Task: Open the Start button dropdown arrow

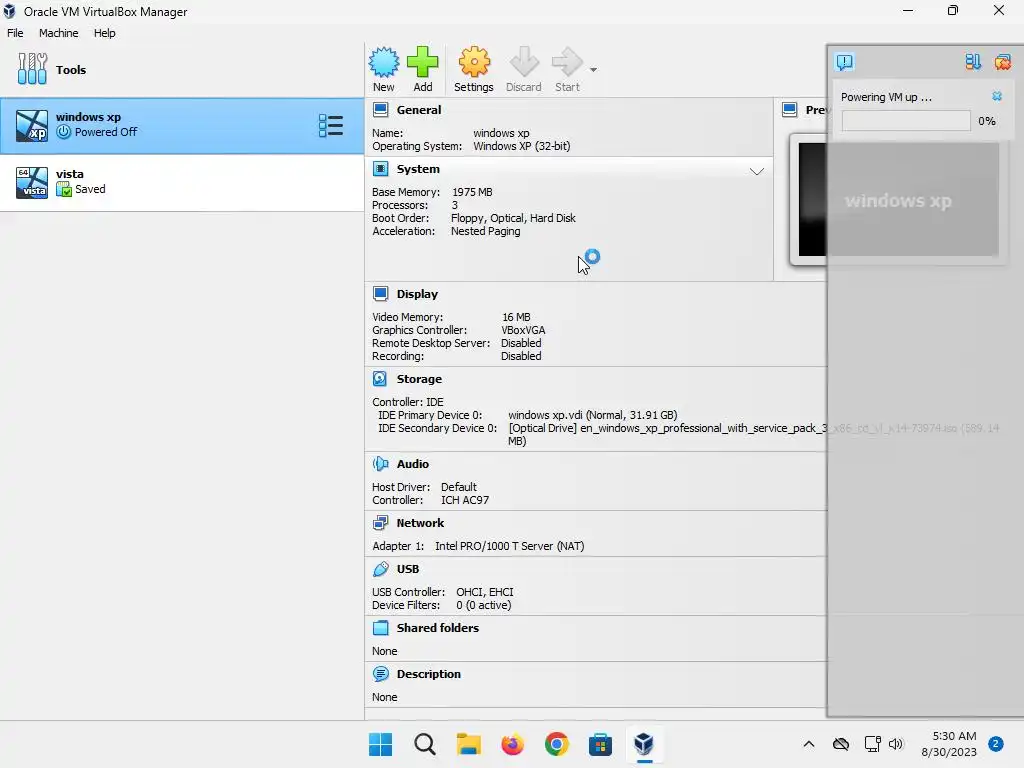Action: click(x=593, y=69)
